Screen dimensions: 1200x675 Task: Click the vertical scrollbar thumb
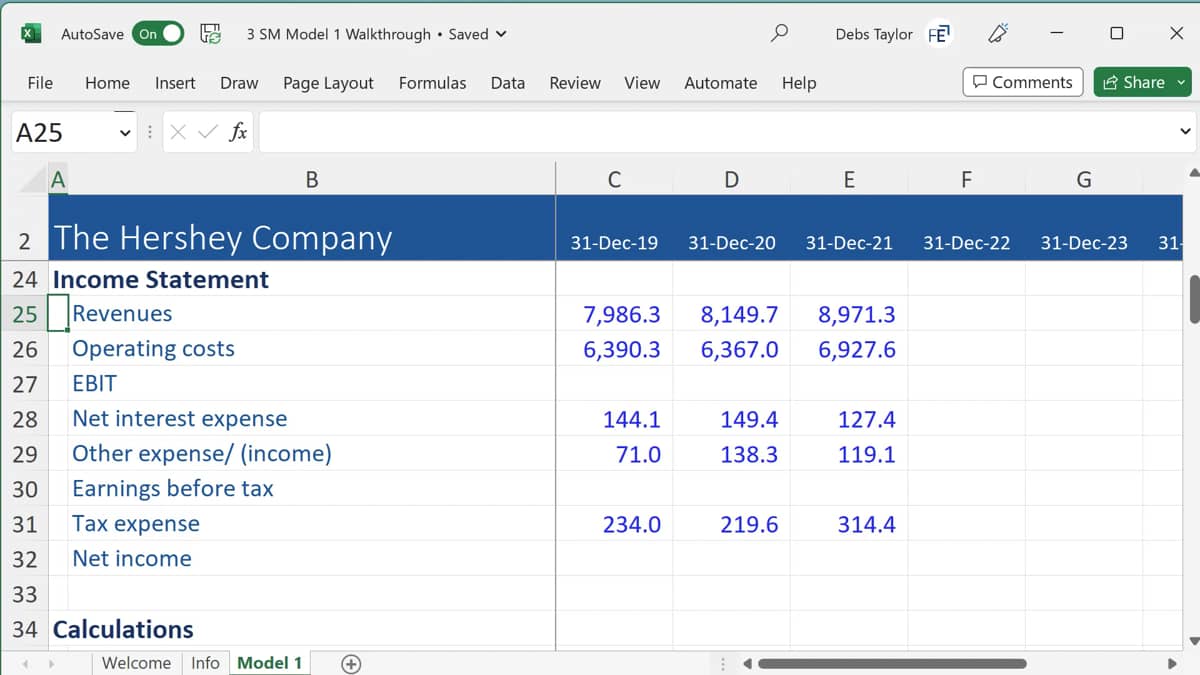[1194, 298]
